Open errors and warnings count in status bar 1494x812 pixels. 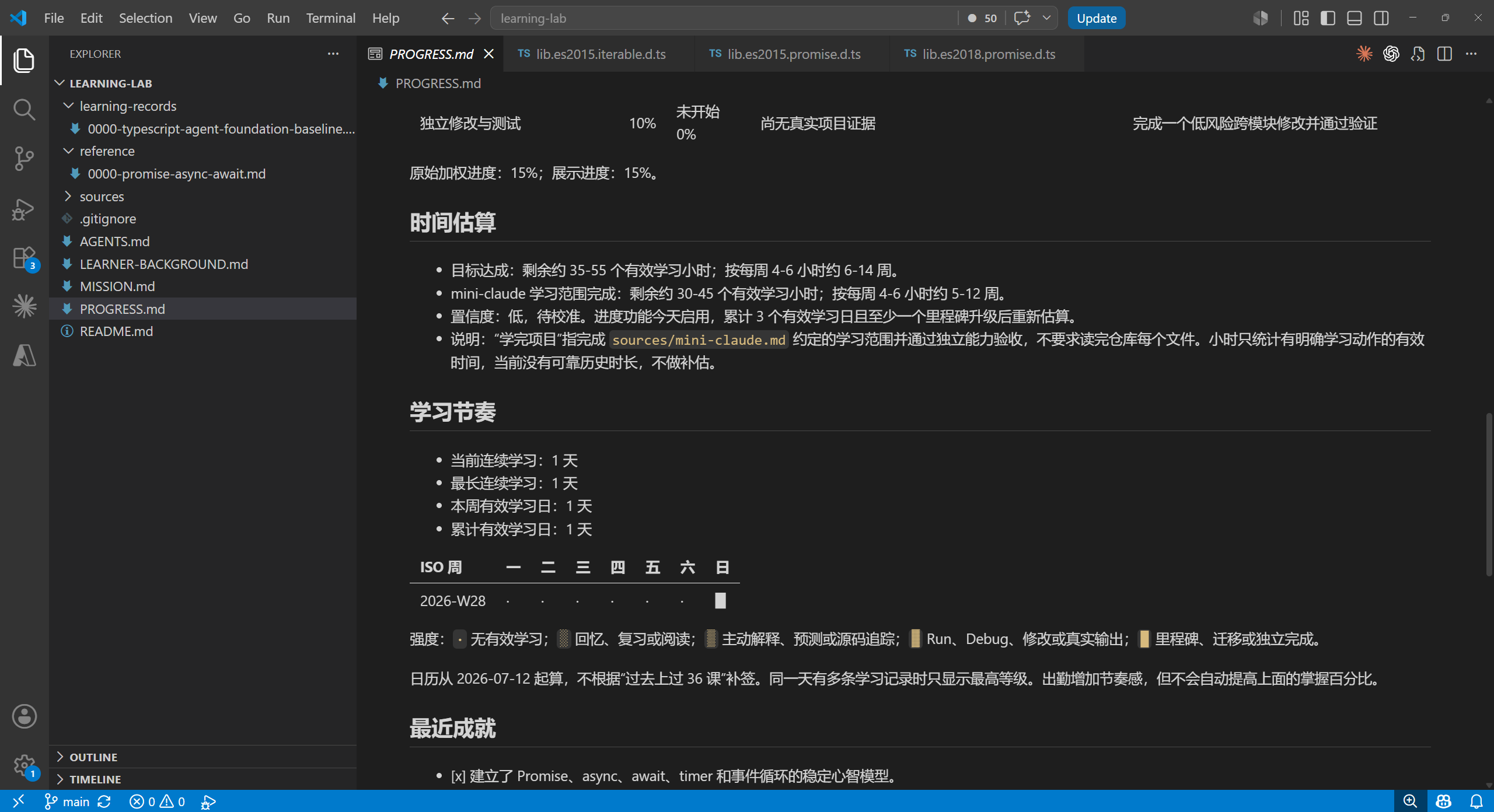(x=158, y=802)
